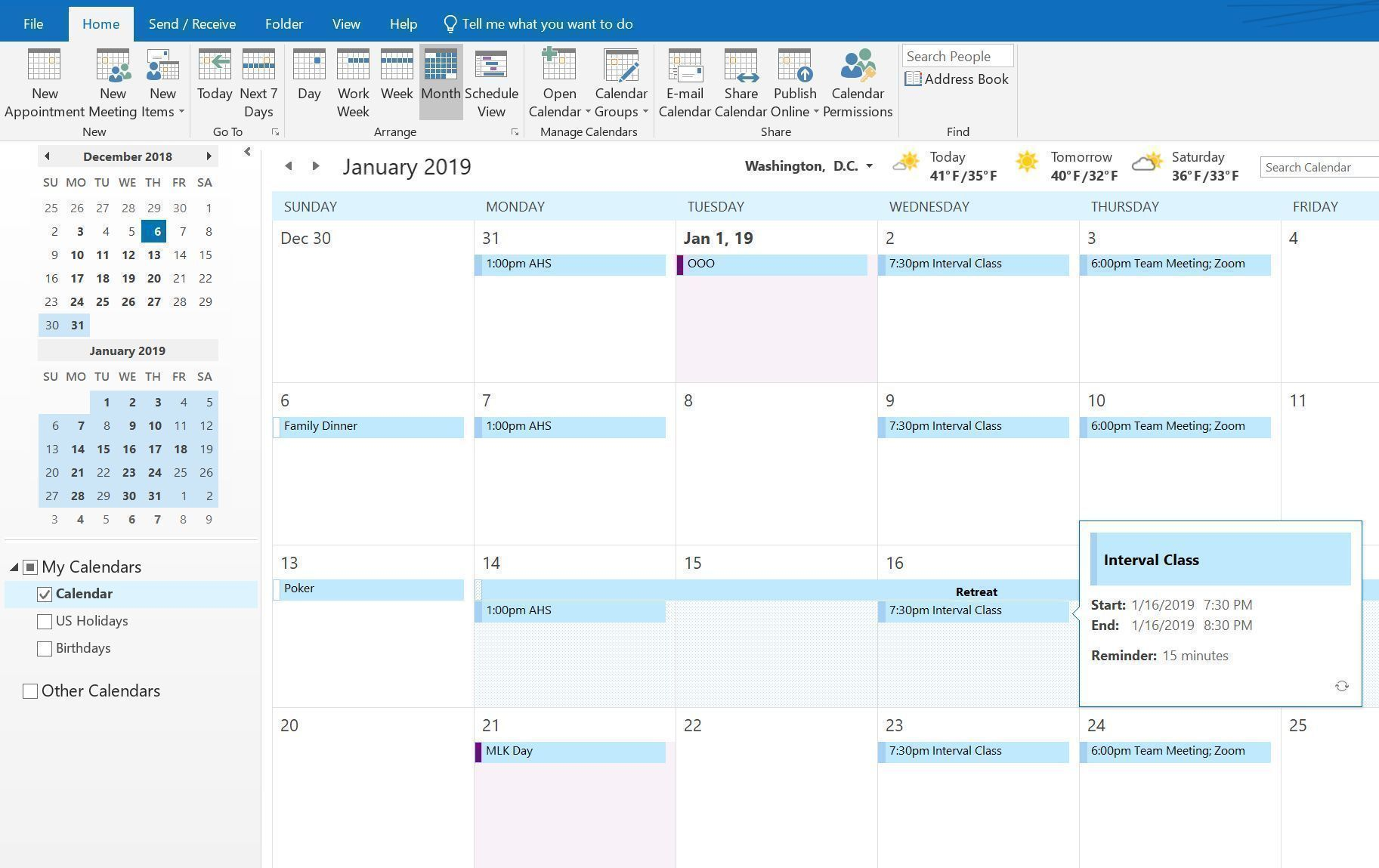Screen dimensions: 1379x868
Task: Check the Birthdays calendar box
Action: [45, 649]
